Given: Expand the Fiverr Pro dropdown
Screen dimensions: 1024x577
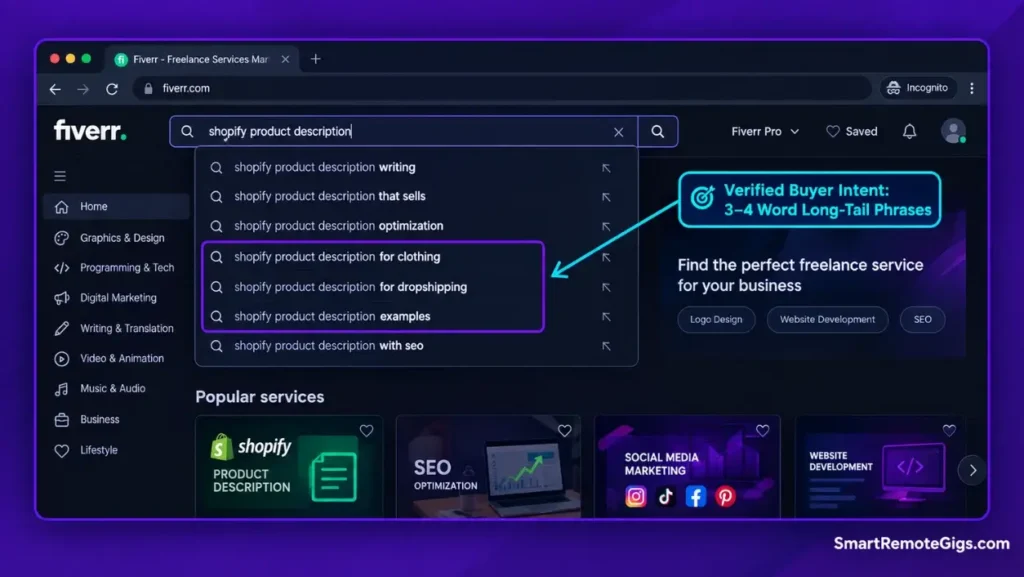Looking at the screenshot, I should (765, 131).
